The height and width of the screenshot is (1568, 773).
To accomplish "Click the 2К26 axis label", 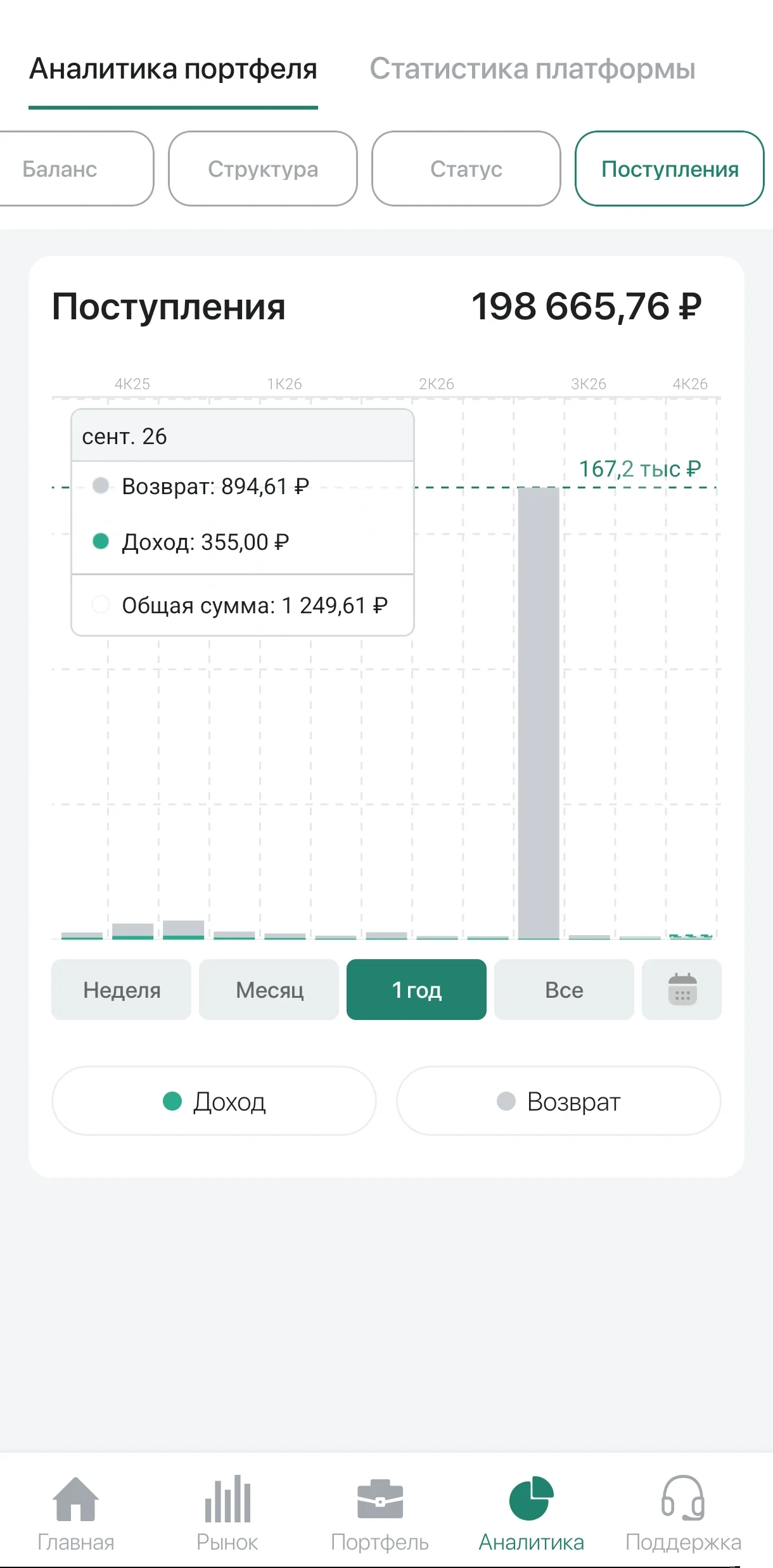I will tap(437, 384).
